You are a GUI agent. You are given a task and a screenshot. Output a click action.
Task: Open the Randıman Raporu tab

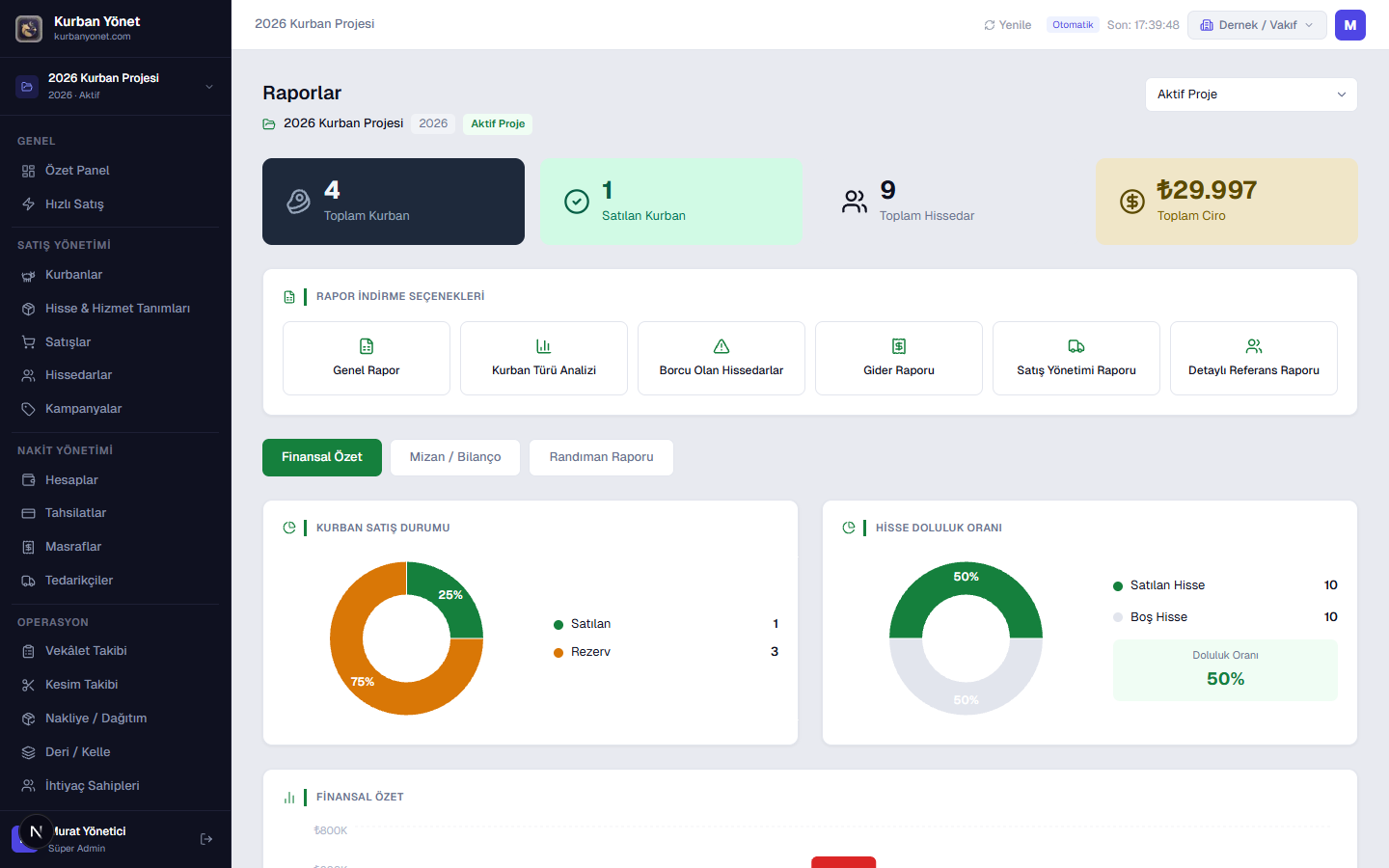601,457
